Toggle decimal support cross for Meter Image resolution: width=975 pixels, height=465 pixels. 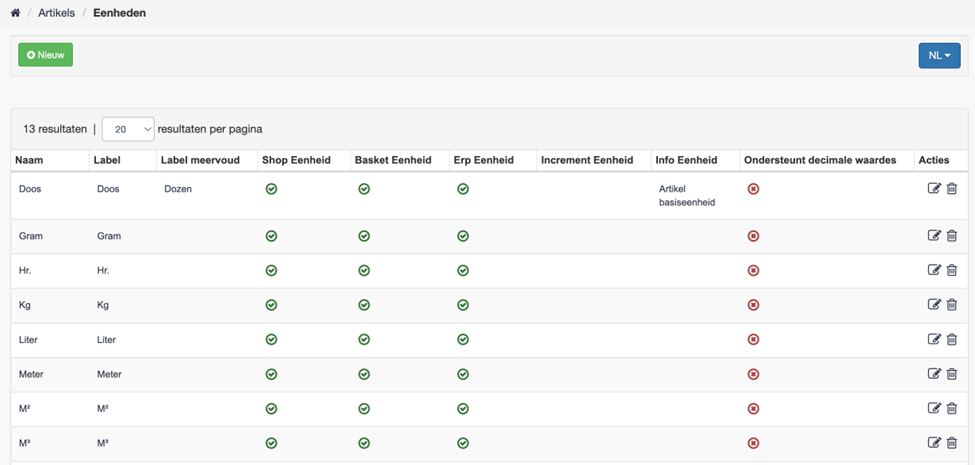coord(753,374)
